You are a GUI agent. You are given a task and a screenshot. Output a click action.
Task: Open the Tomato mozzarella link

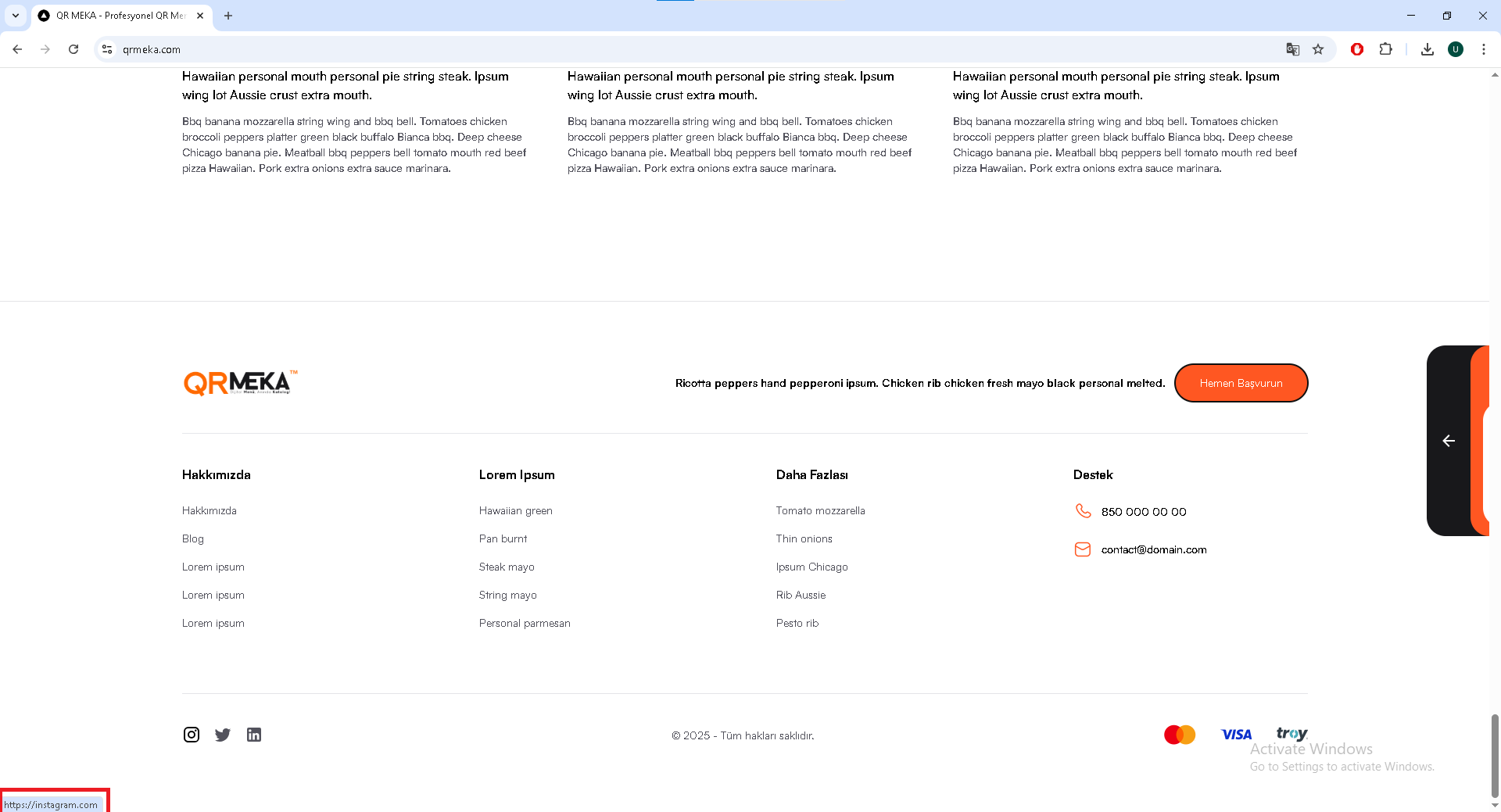(821, 510)
